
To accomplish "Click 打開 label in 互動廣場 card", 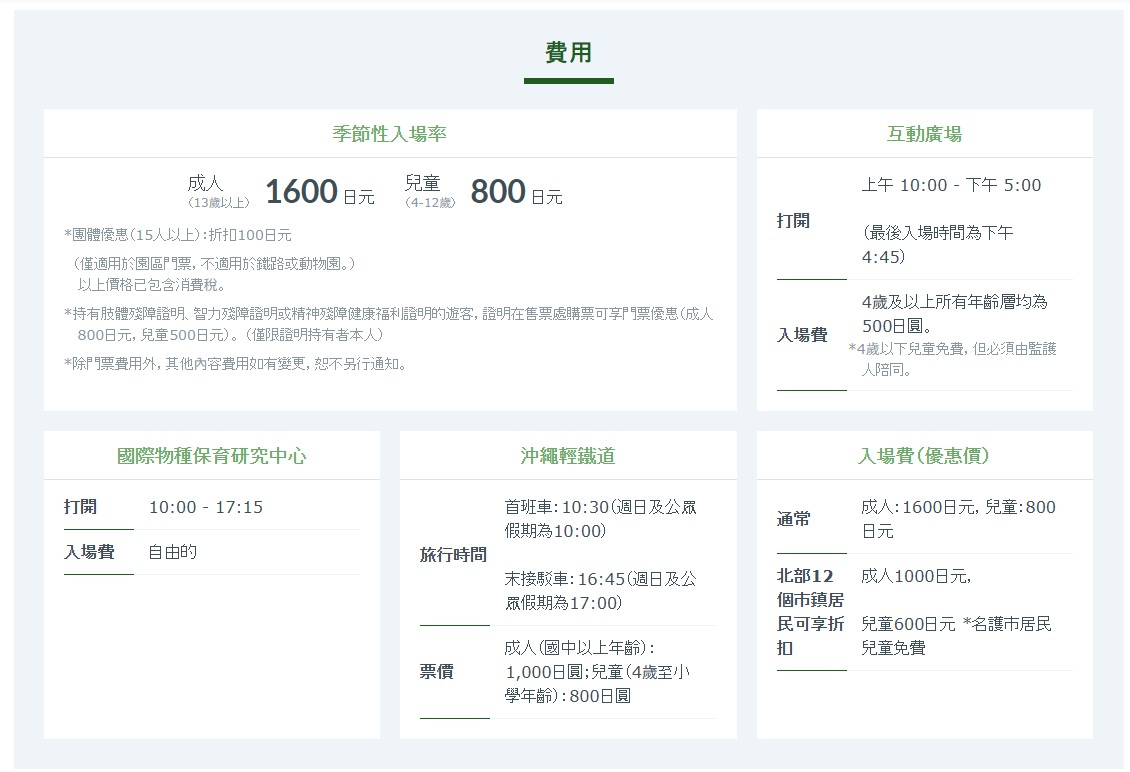I will tap(793, 221).
